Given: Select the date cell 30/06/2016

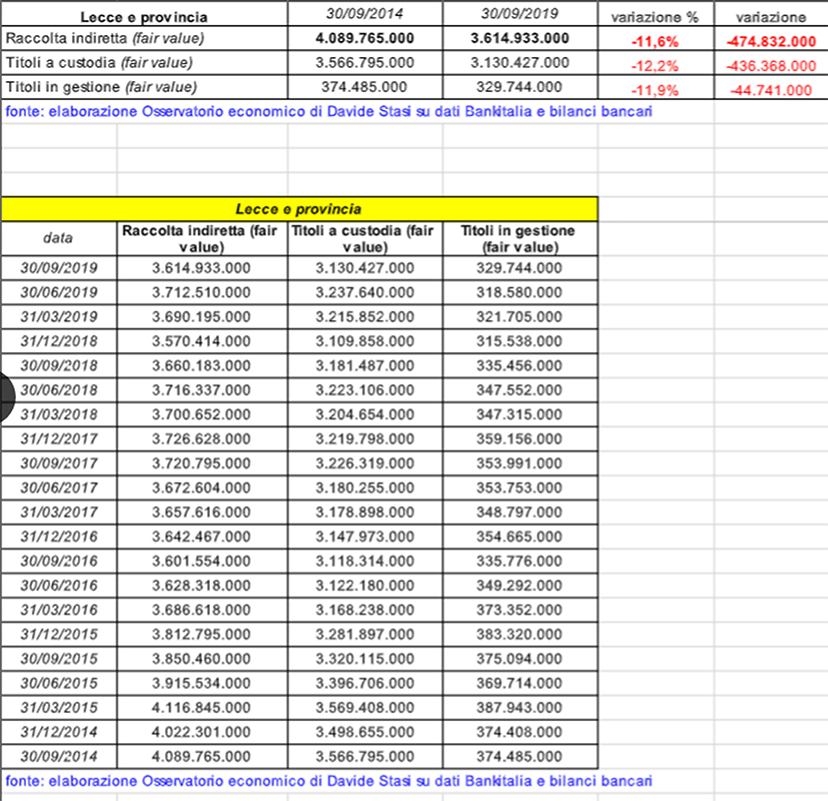Looking at the screenshot, I should [59, 585].
